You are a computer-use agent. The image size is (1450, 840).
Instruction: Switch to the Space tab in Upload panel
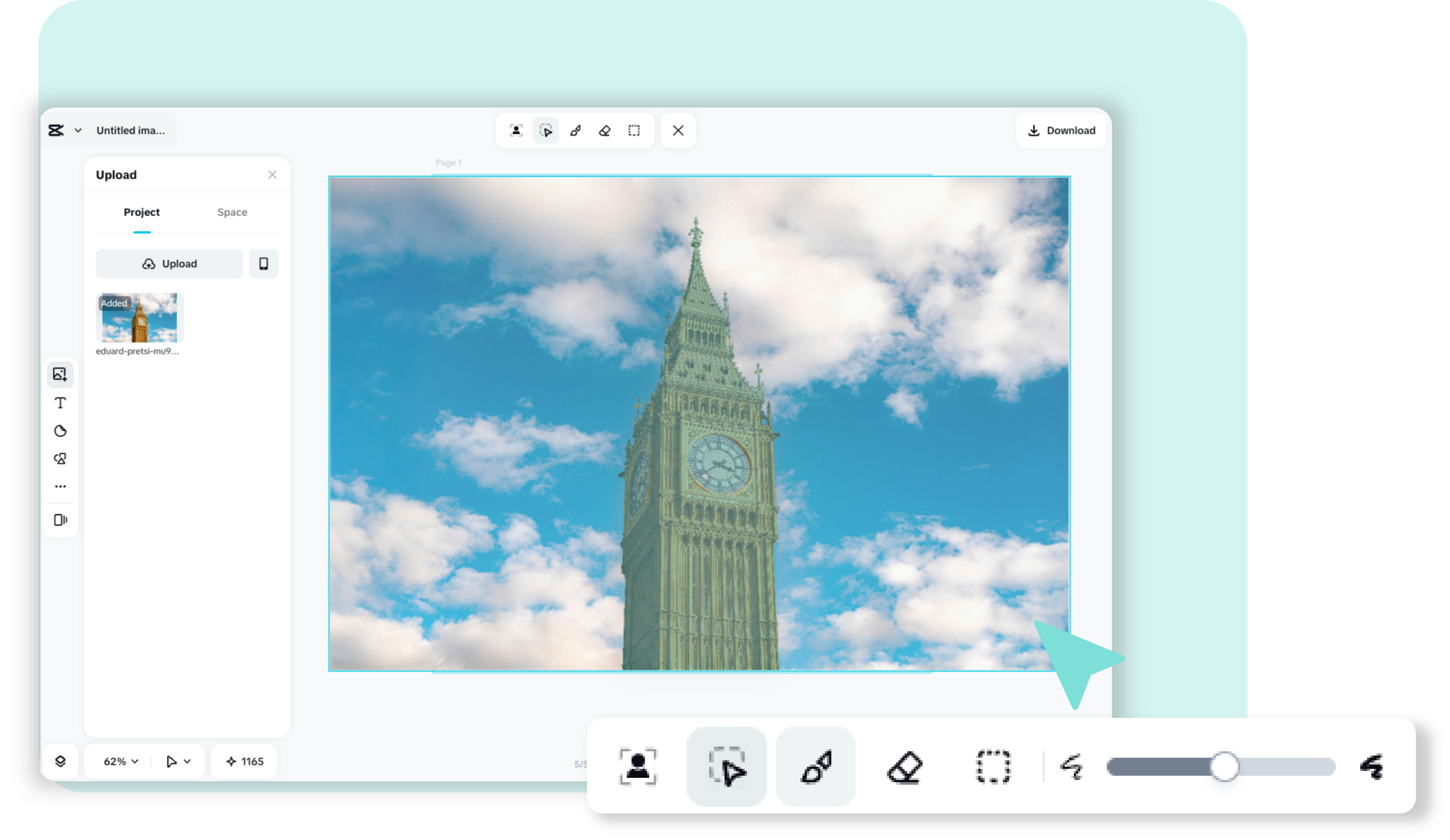click(232, 212)
